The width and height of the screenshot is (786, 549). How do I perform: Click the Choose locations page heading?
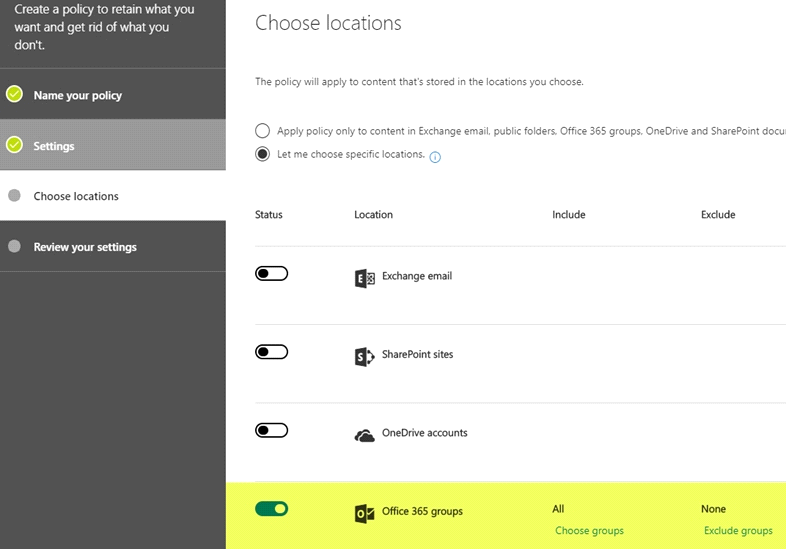coord(328,23)
